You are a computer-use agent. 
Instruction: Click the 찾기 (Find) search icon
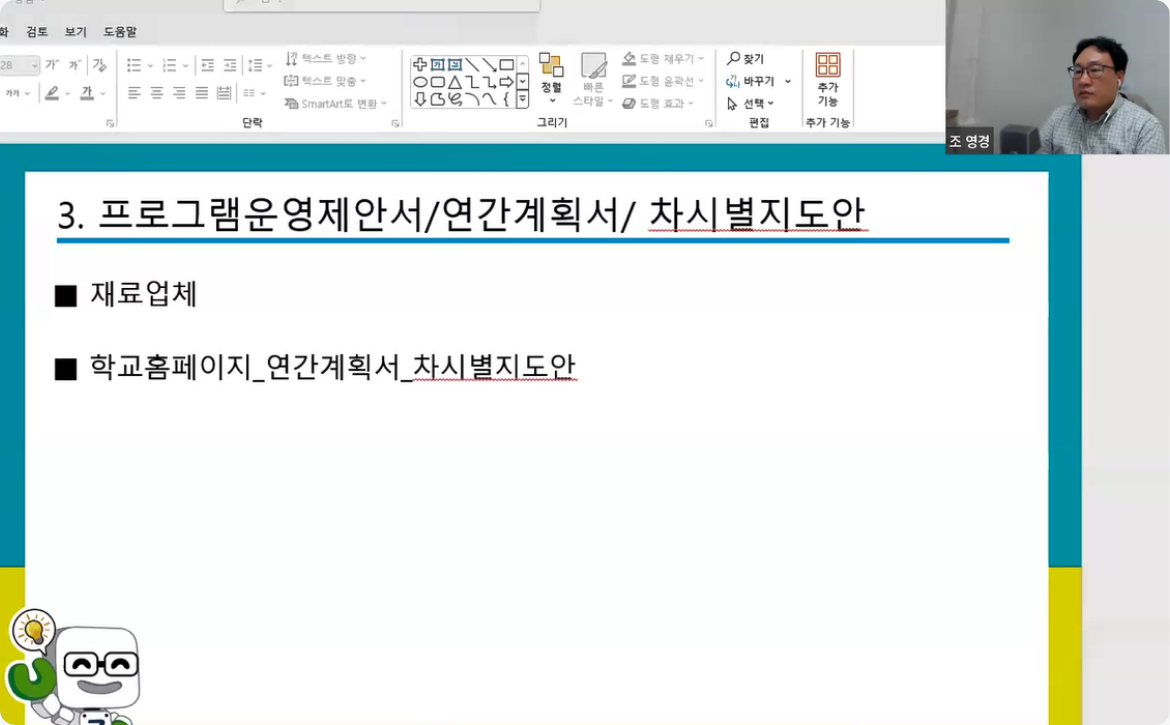(735, 59)
